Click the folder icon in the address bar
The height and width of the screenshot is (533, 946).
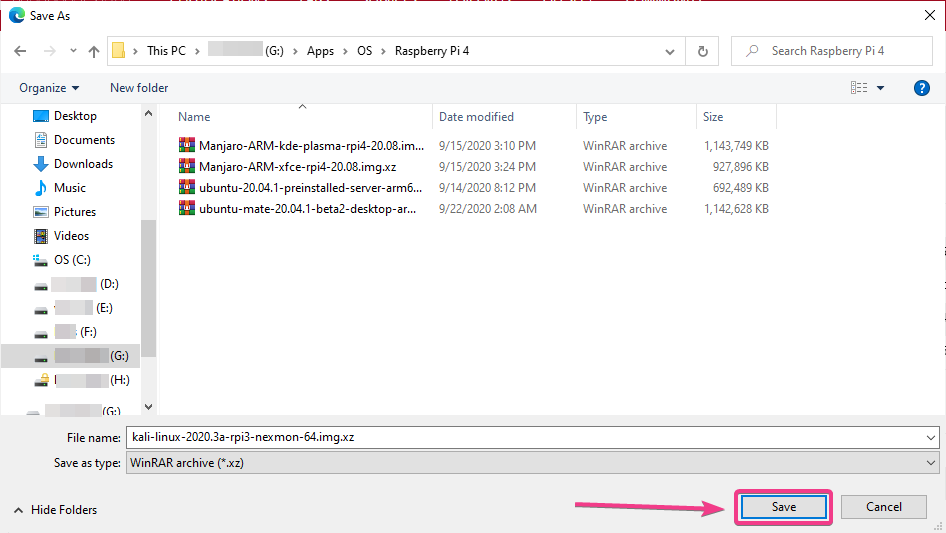point(119,51)
